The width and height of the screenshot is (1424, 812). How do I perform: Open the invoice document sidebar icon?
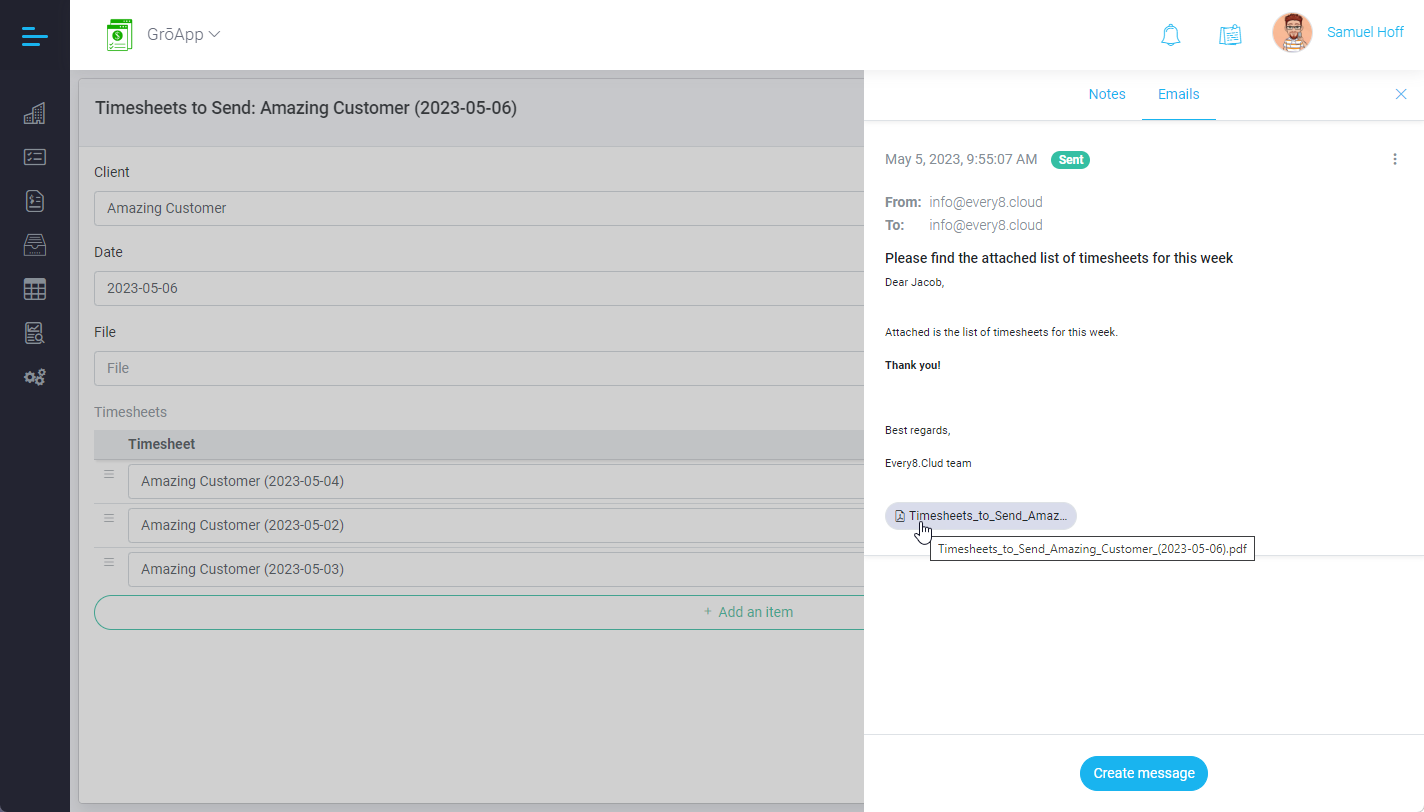[x=34, y=201]
